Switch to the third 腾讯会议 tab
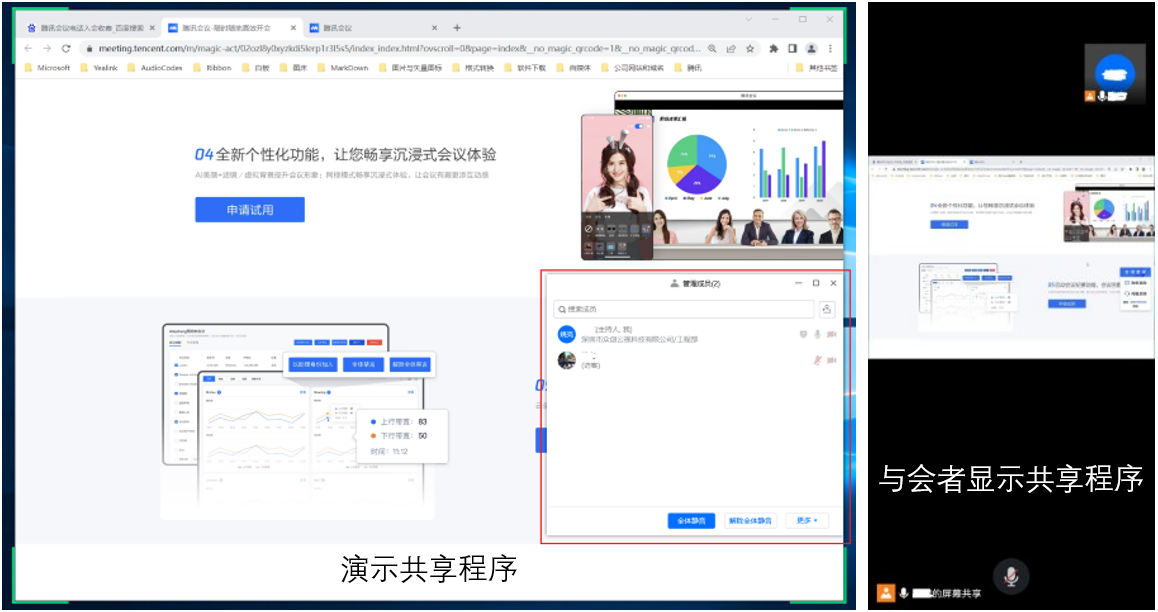Viewport: 1158px width, 612px height. 373,28
